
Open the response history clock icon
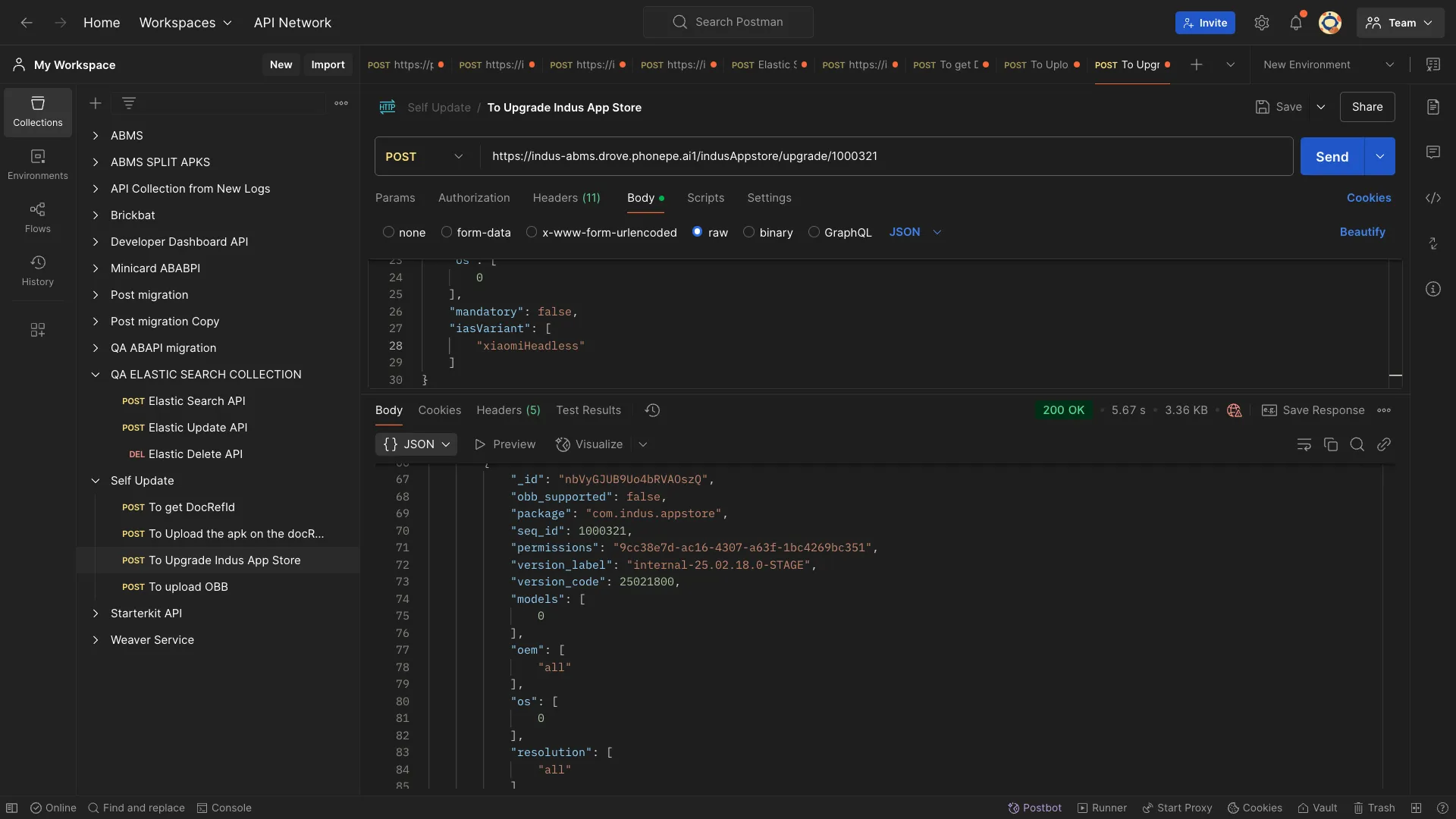652,410
